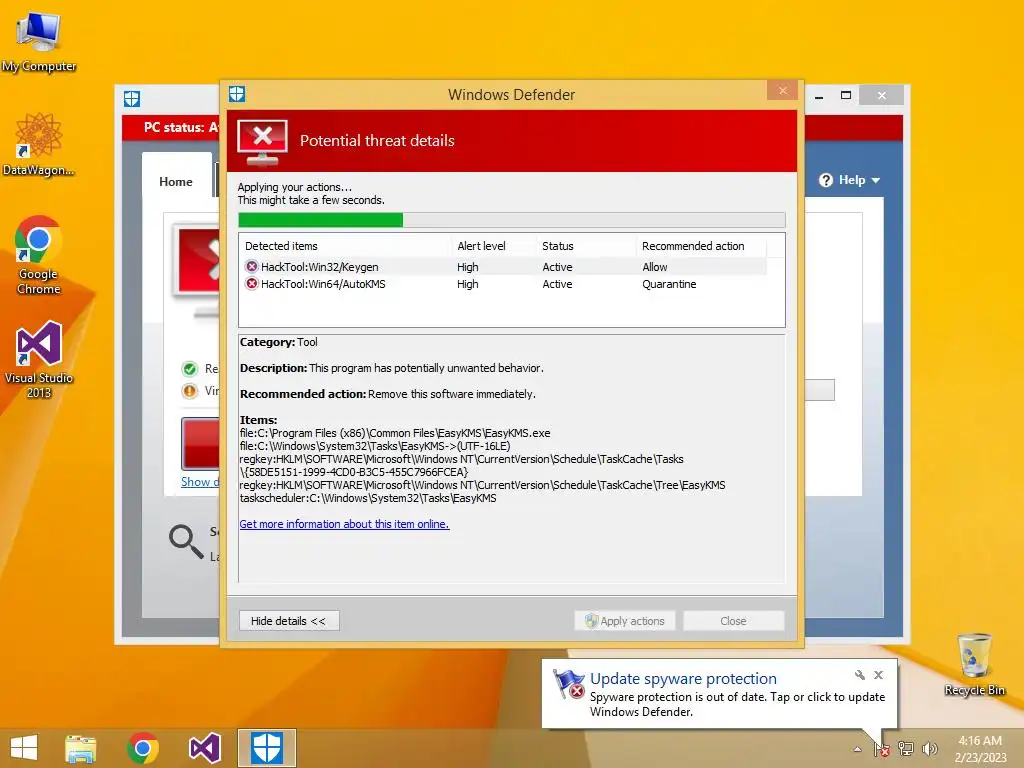
Task: Open My Computer desktop icon
Action: (x=39, y=42)
